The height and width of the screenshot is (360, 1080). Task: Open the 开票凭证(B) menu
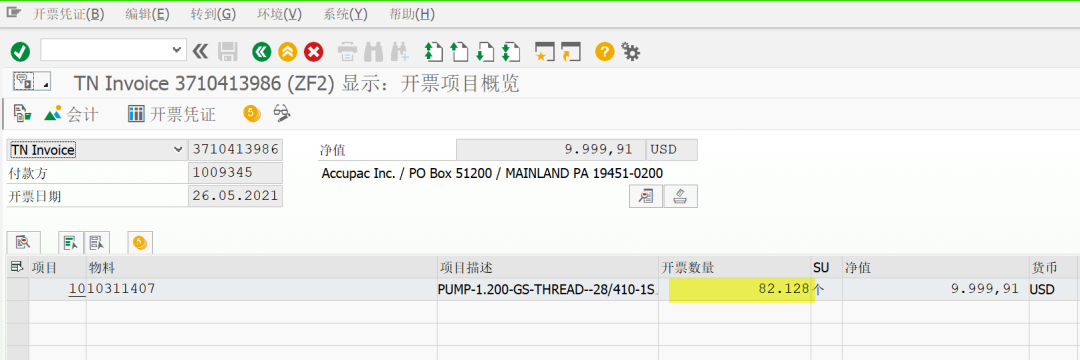point(69,14)
